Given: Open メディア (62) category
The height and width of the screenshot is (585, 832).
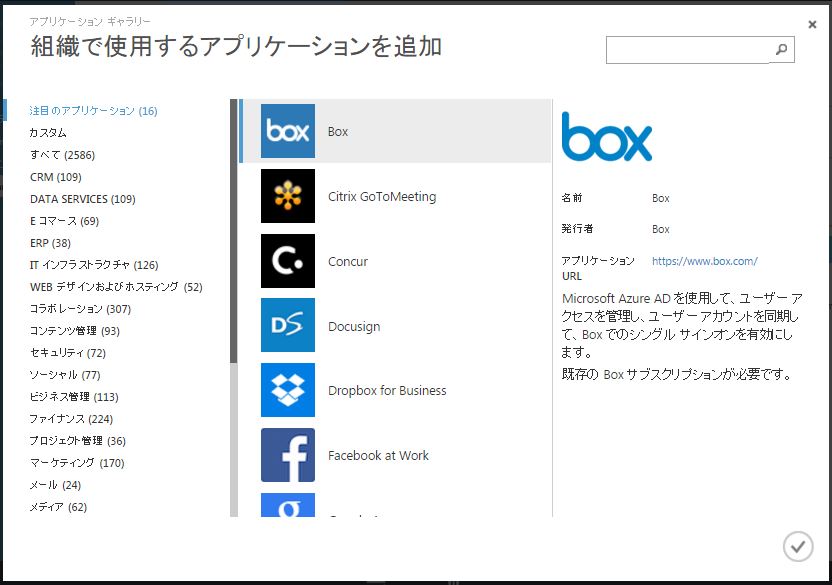Looking at the screenshot, I should pyautogui.click(x=58, y=507).
